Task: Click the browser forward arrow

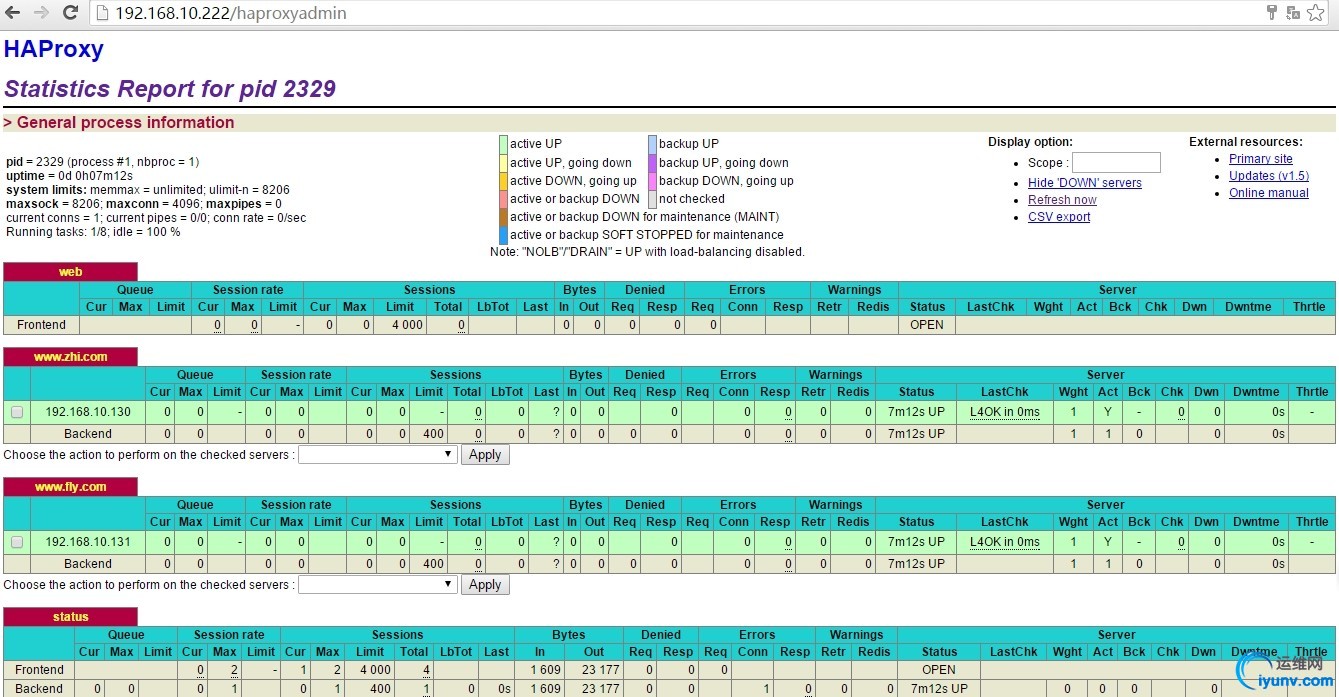Action: point(41,13)
